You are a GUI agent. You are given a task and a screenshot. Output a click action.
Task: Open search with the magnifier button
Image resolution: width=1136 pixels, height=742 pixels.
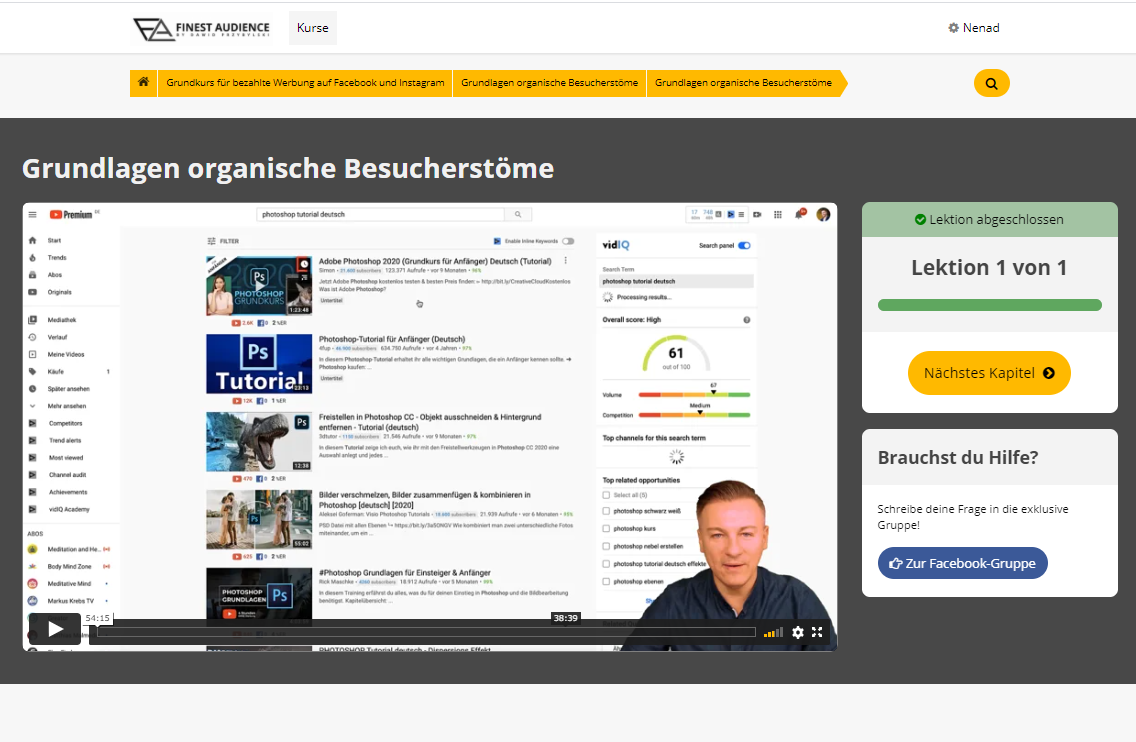coord(991,83)
